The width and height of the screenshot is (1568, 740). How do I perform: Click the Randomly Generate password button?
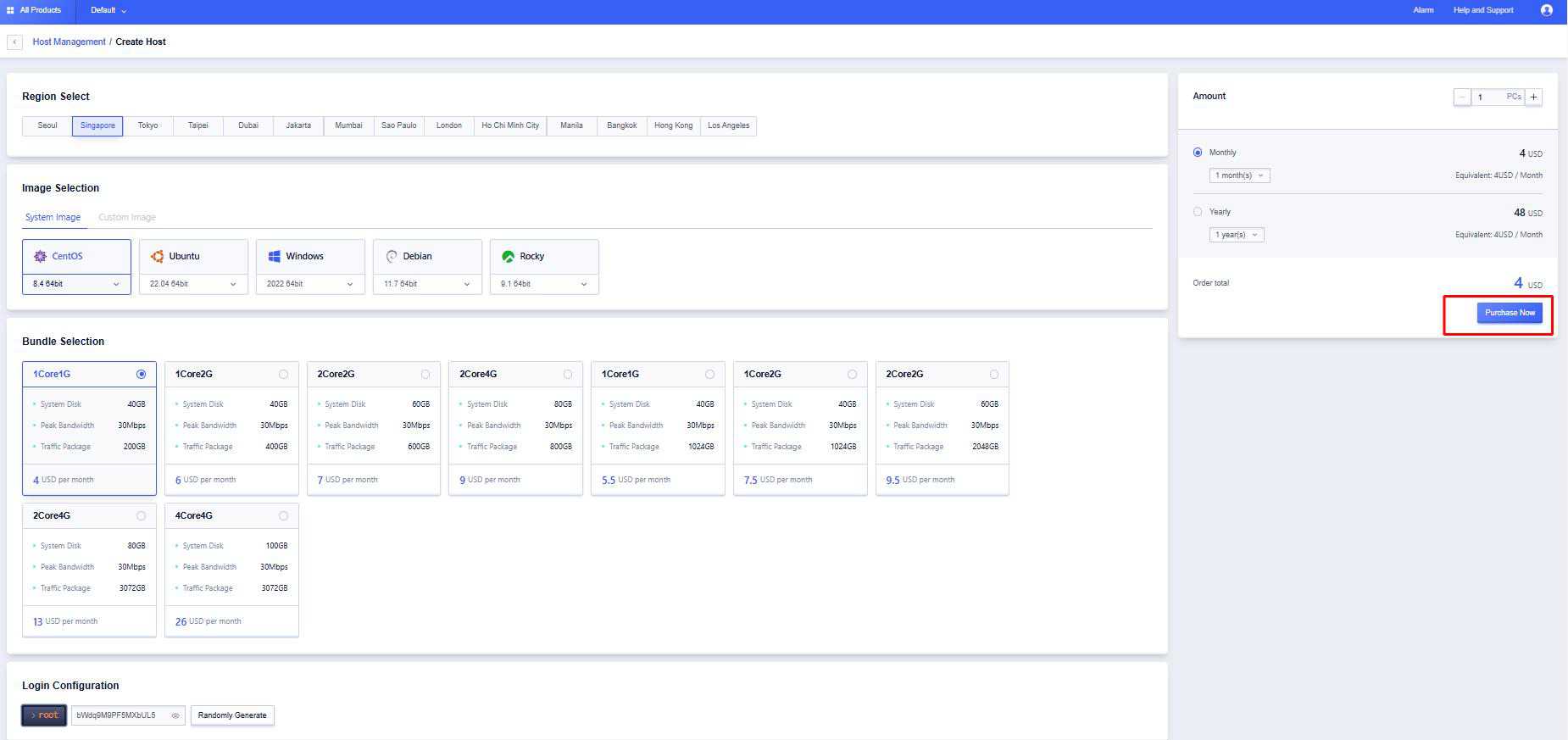[x=232, y=715]
